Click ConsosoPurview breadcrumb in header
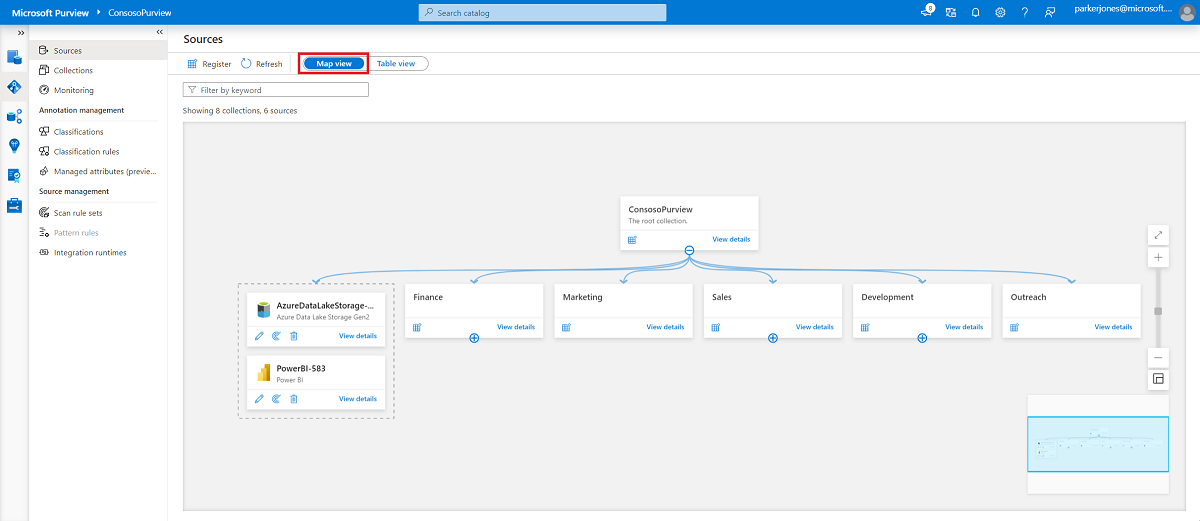 (x=138, y=13)
